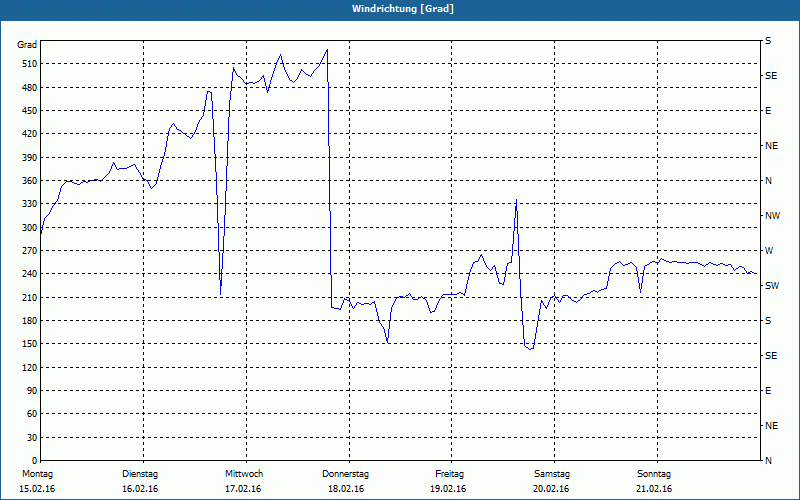Select the 60 value on left axis

coord(31,414)
